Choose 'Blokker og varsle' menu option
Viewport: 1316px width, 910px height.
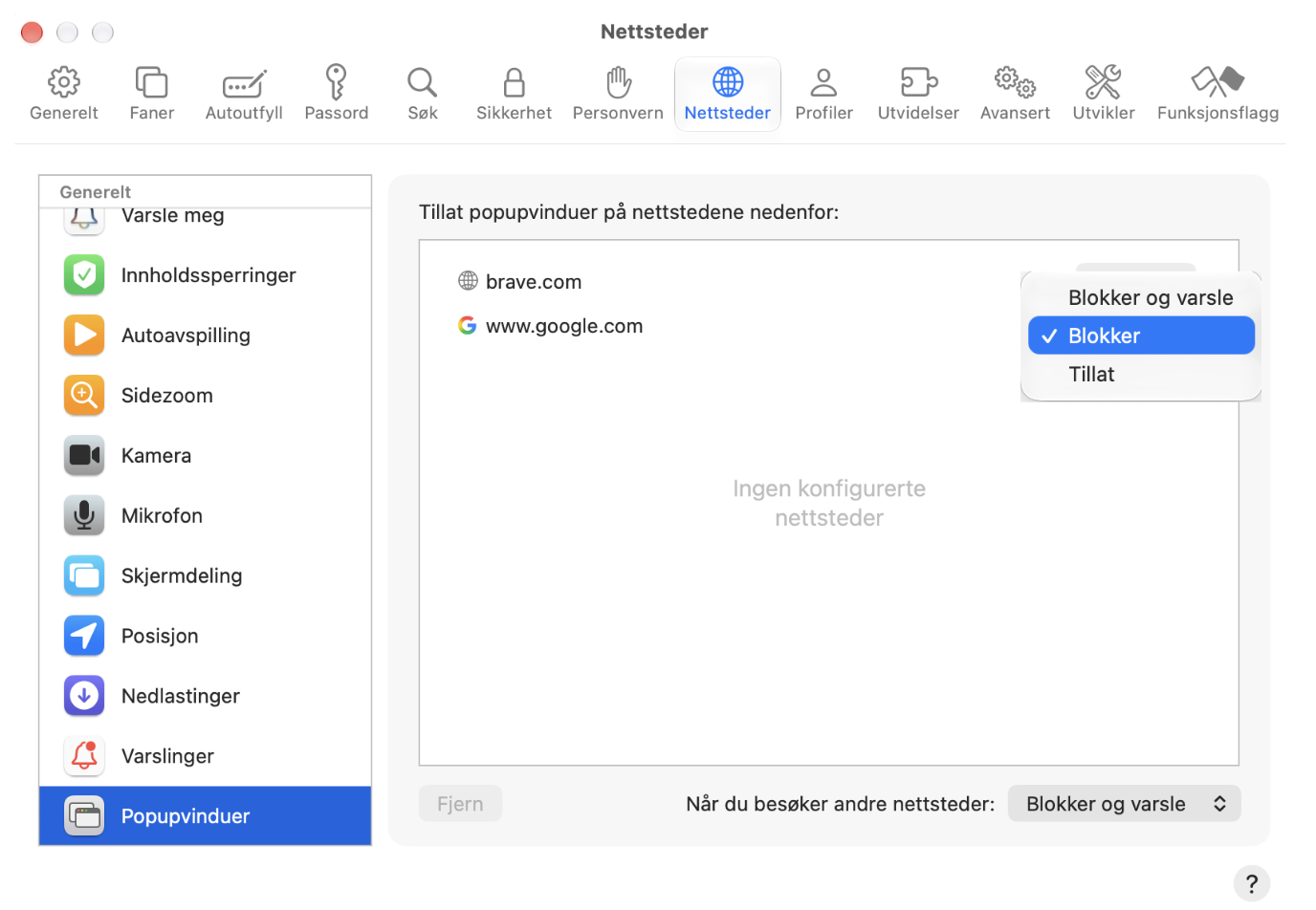[x=1141, y=297]
